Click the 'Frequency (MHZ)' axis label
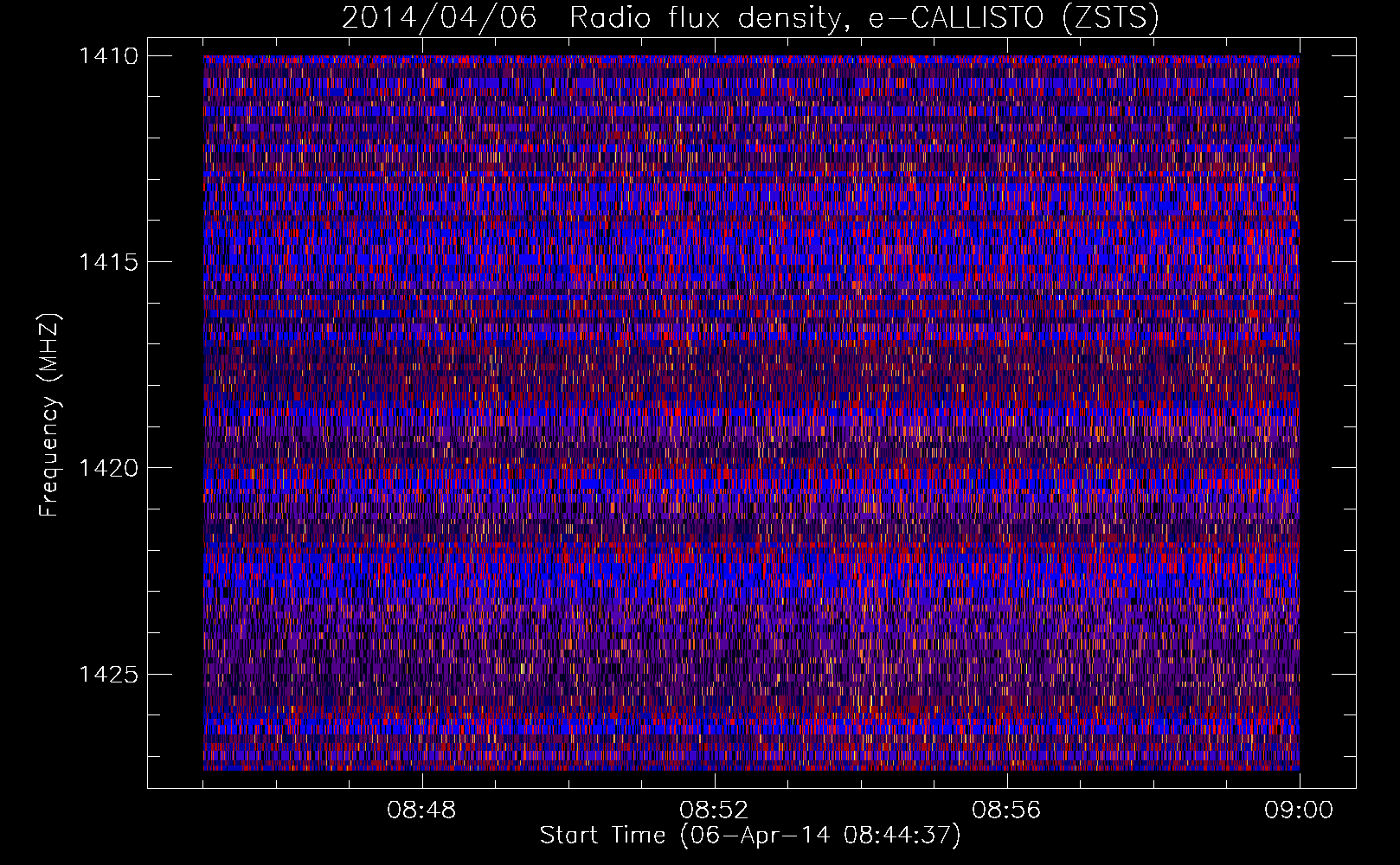1400x865 pixels. 49,415
